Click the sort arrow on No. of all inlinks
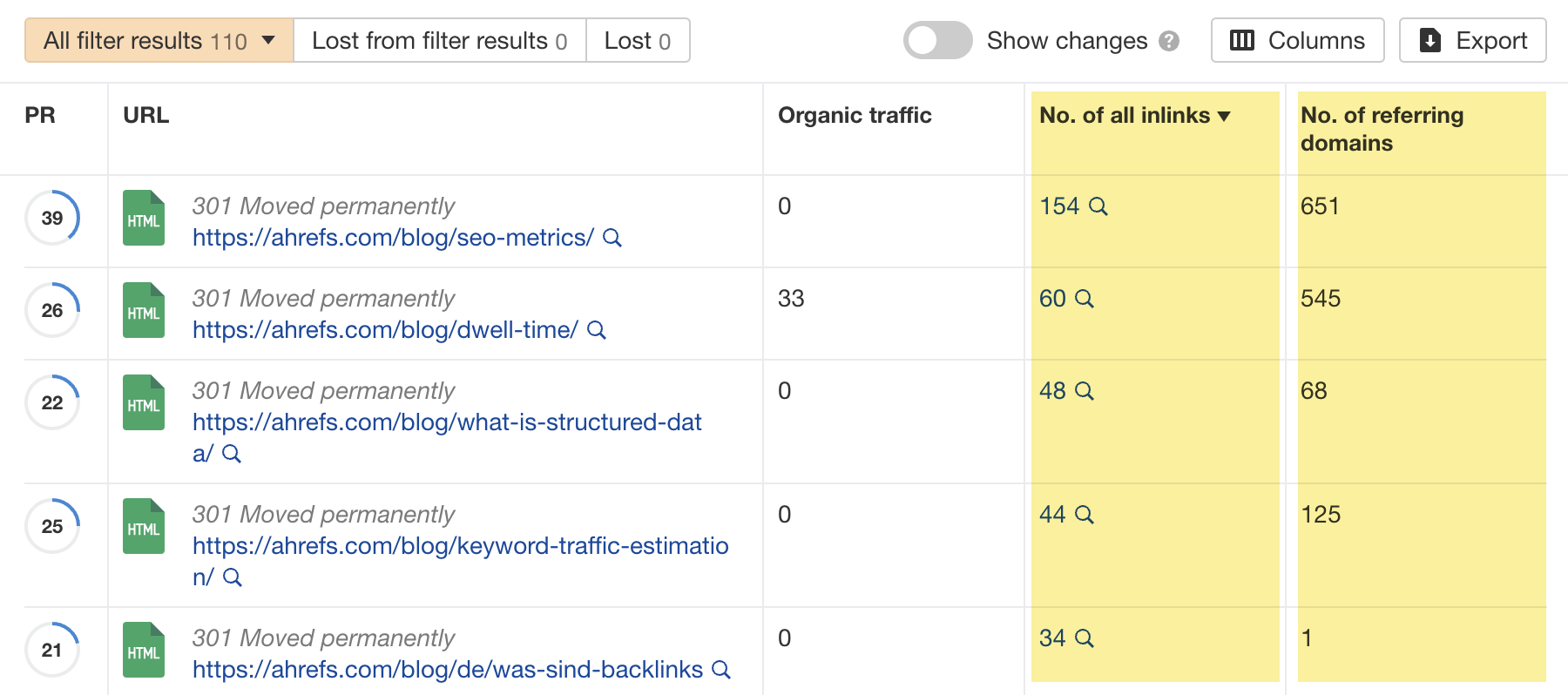1568x695 pixels. tap(1227, 115)
